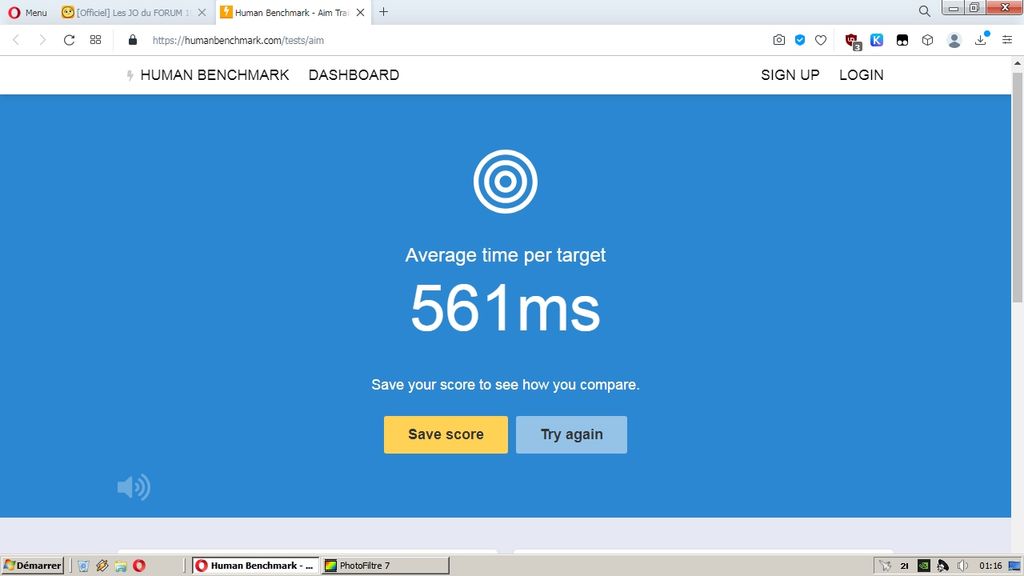Viewport: 1024px width, 576px height.
Task: Click the NVIDIA tray icon
Action: (923, 566)
